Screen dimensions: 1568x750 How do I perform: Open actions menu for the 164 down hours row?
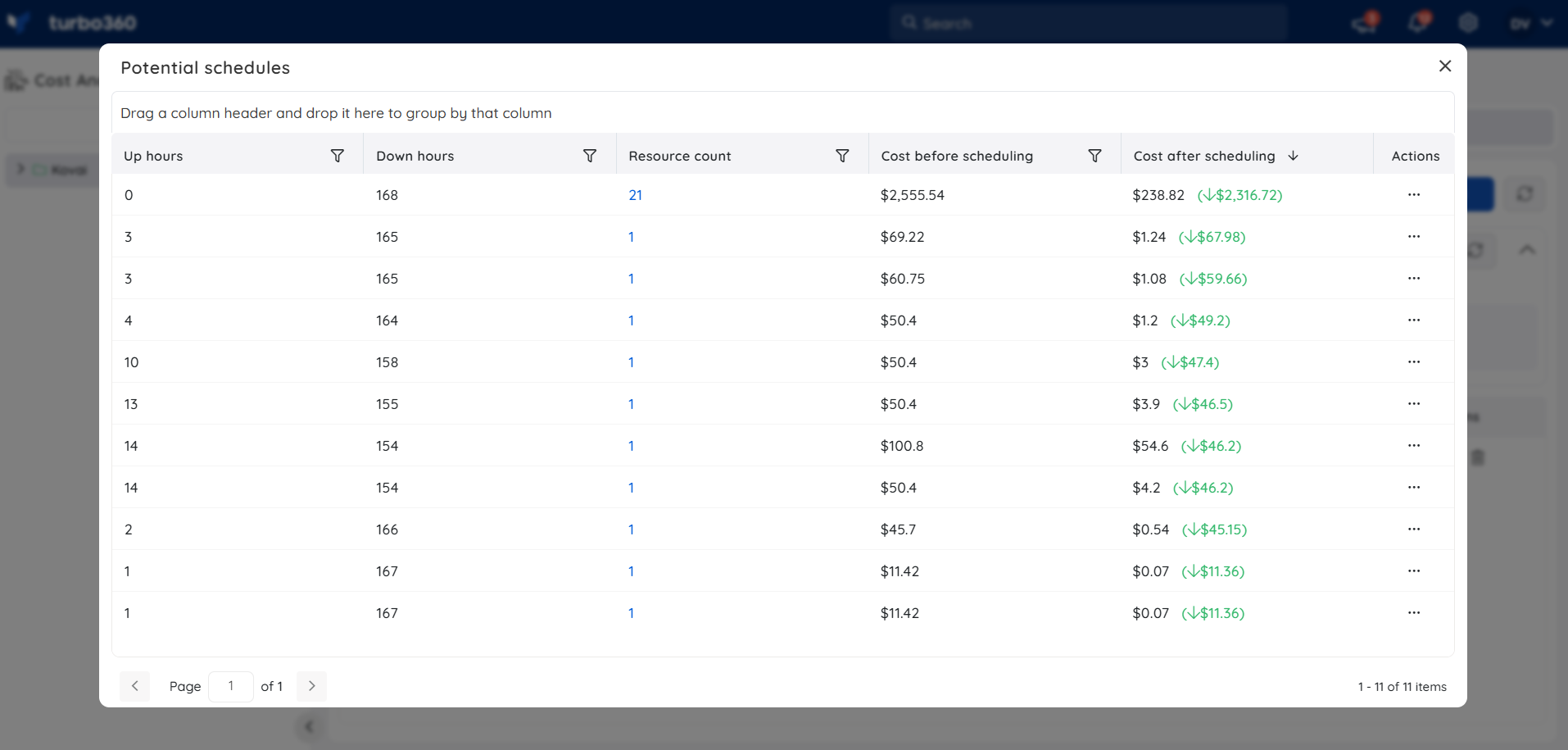[x=1414, y=320]
